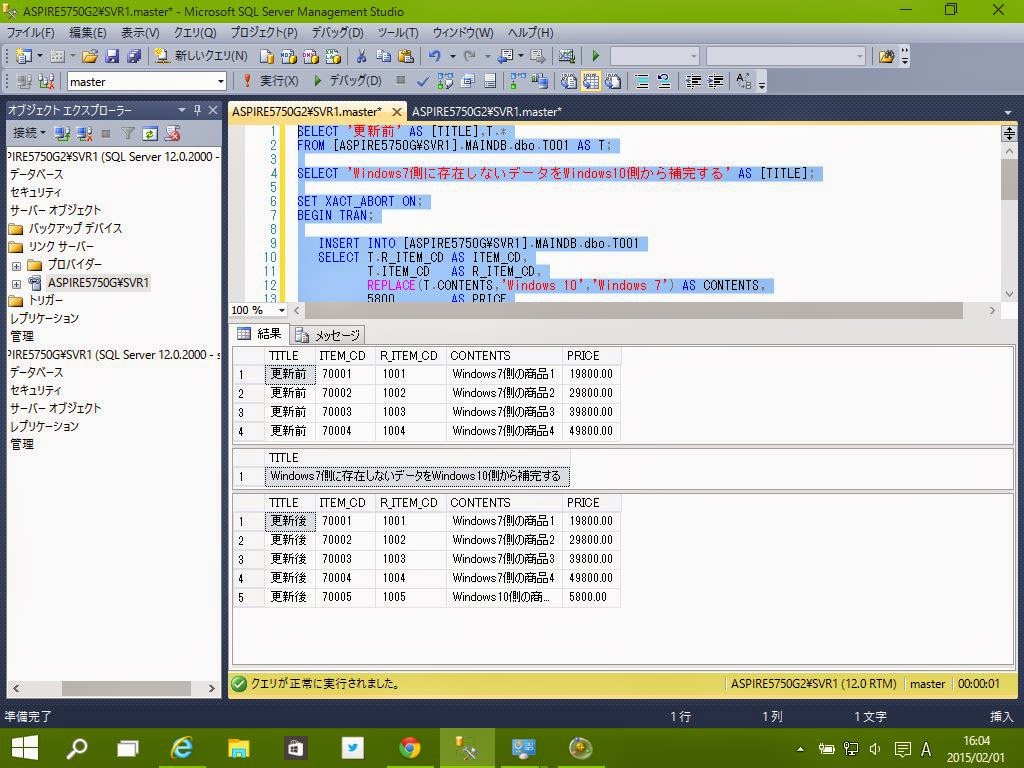Viewport: 1024px width, 768px height.
Task: Open the 100 % zoom dropdown
Action: click(282, 310)
